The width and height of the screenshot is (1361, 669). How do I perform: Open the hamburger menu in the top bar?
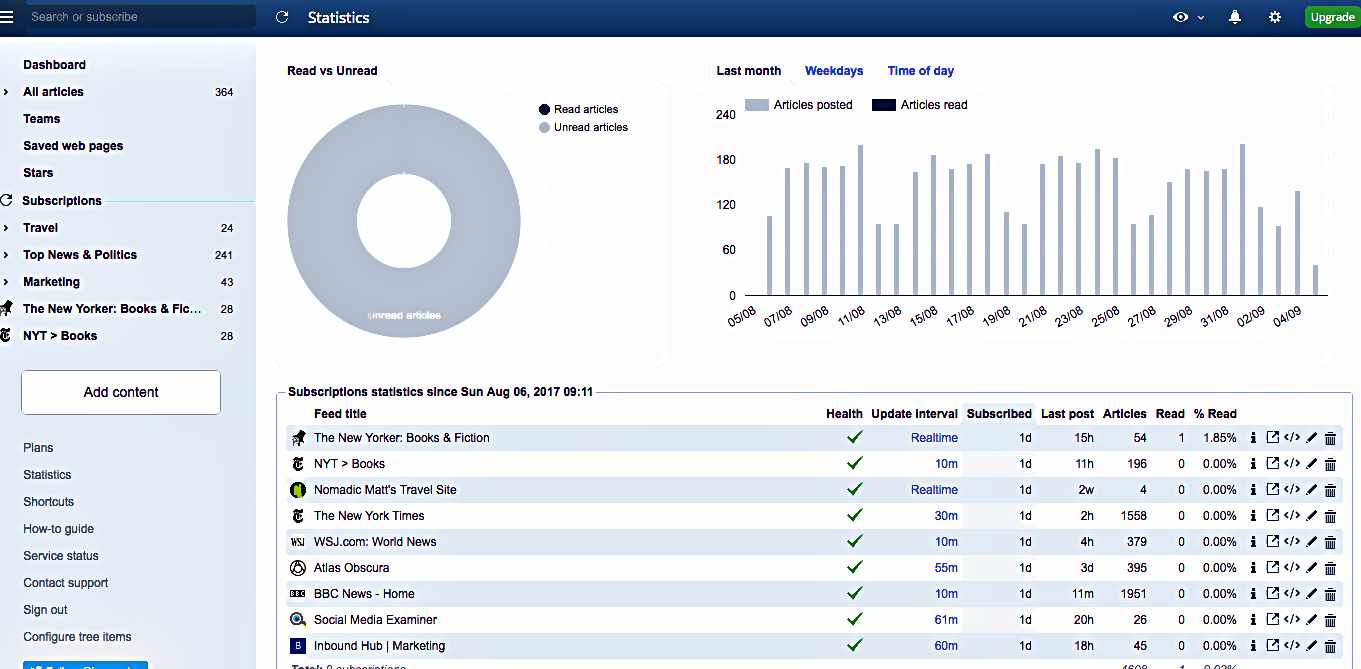click(x=7, y=17)
